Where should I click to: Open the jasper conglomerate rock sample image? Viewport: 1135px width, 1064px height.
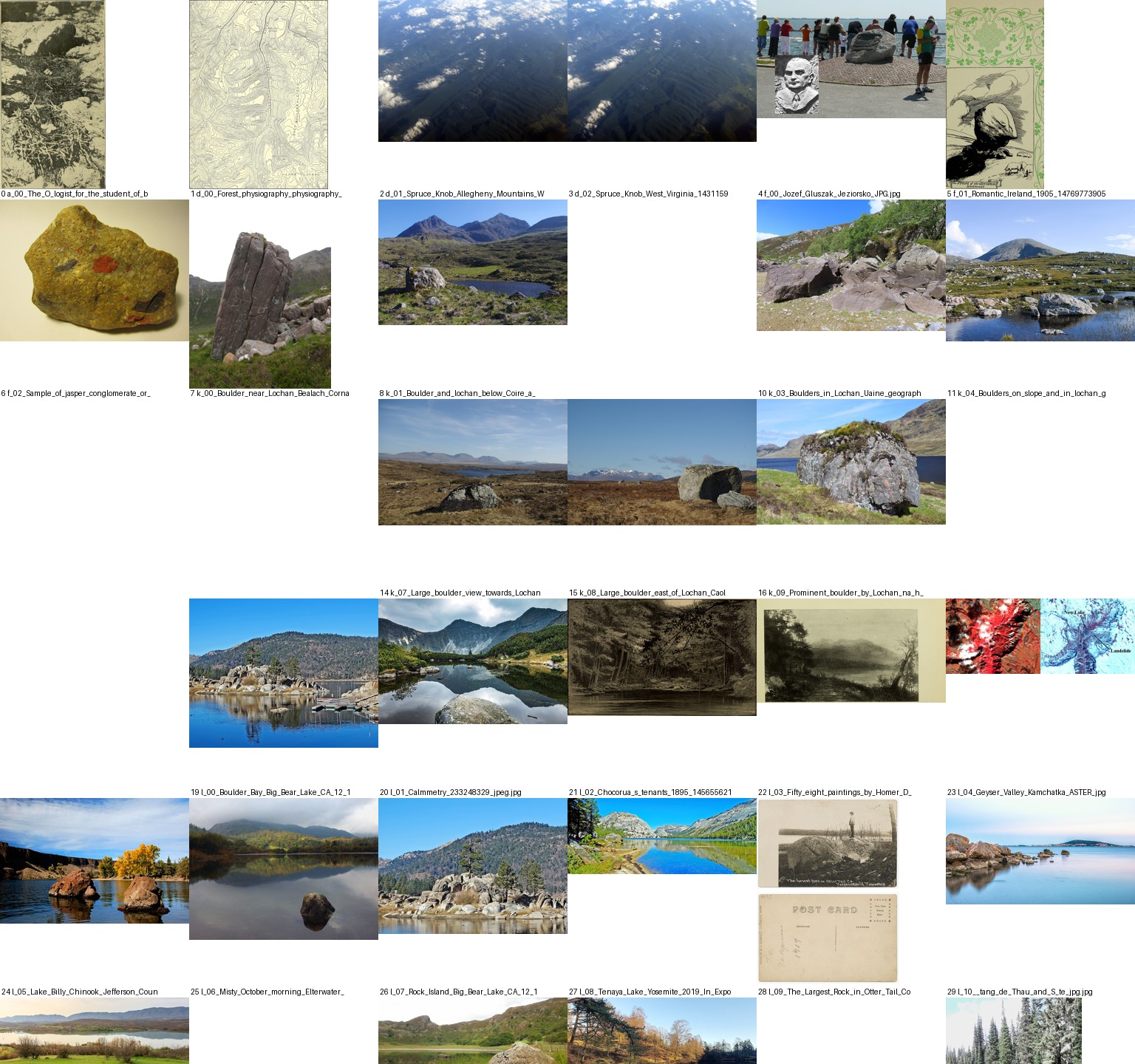point(95,270)
